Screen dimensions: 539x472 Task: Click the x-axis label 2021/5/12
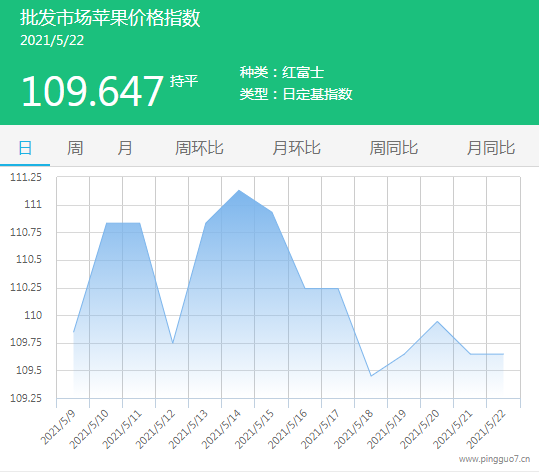coord(155,429)
